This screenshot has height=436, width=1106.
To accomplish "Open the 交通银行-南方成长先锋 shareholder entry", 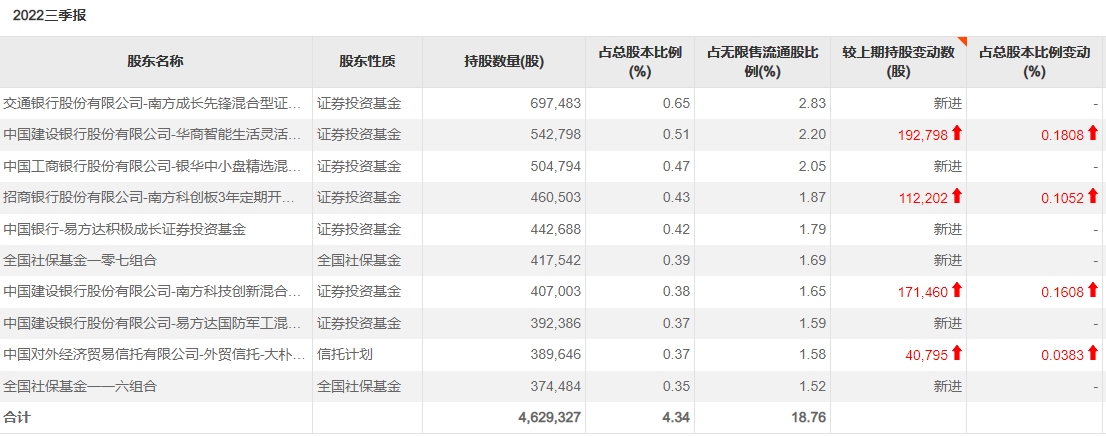I will (152, 103).
